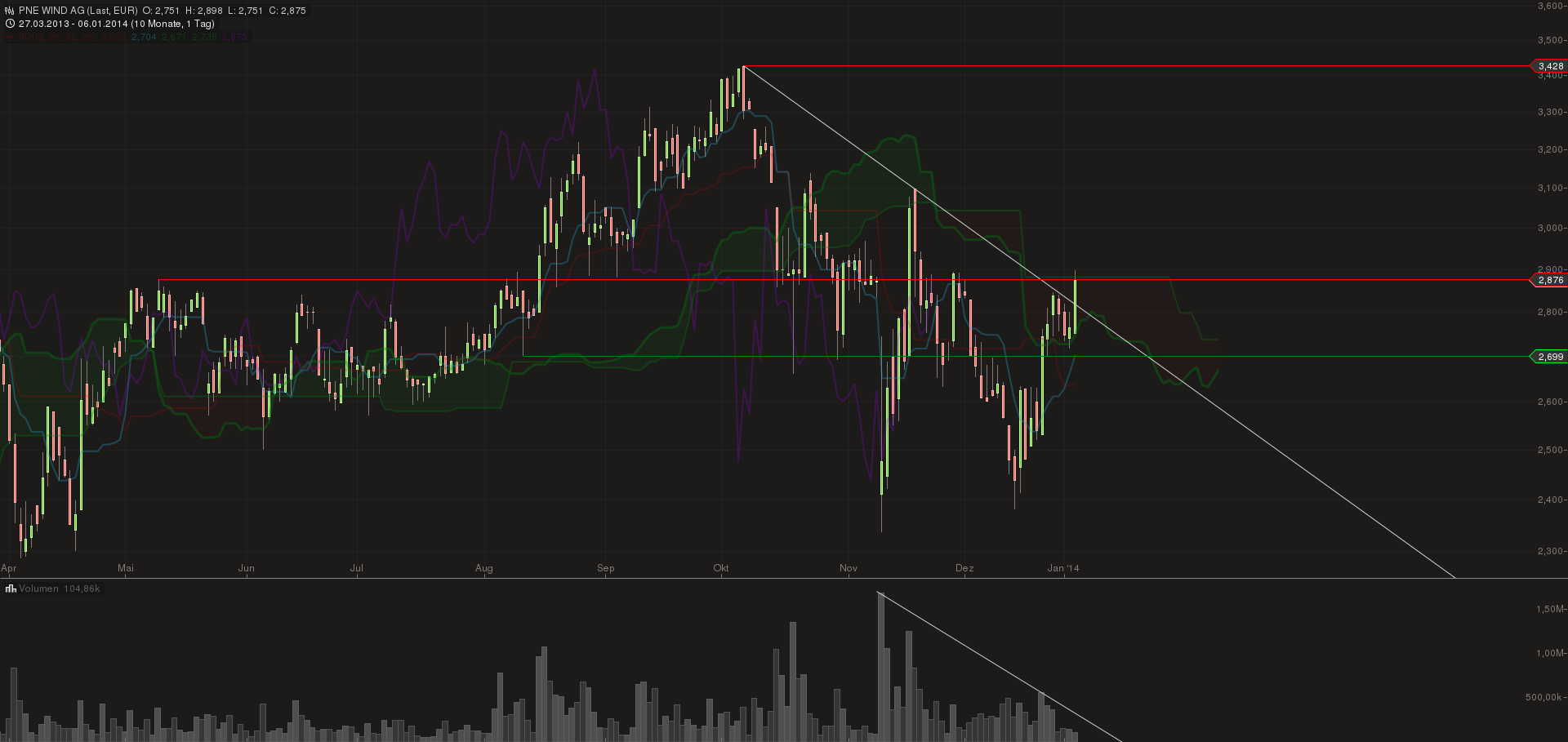Click the 2,400 price axis label

point(1550,500)
